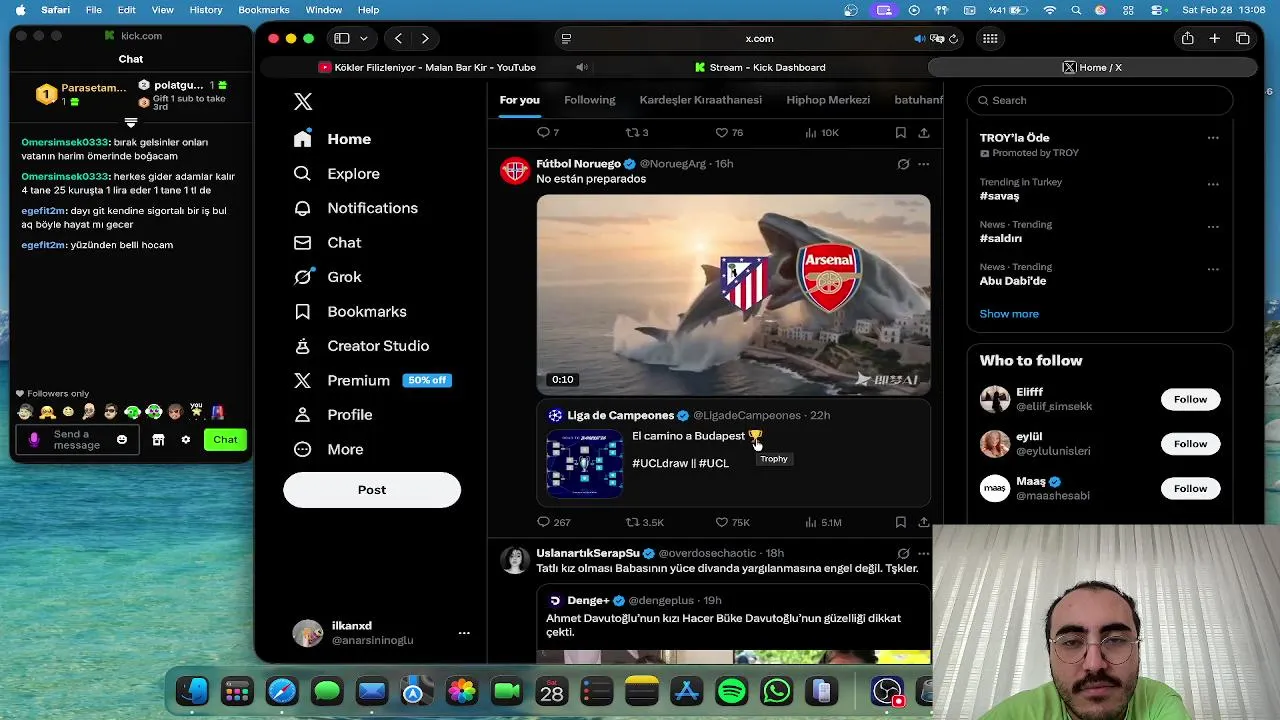Viewport: 1280px width, 720px height.
Task: Follow Maaş account
Action: tap(1190, 488)
